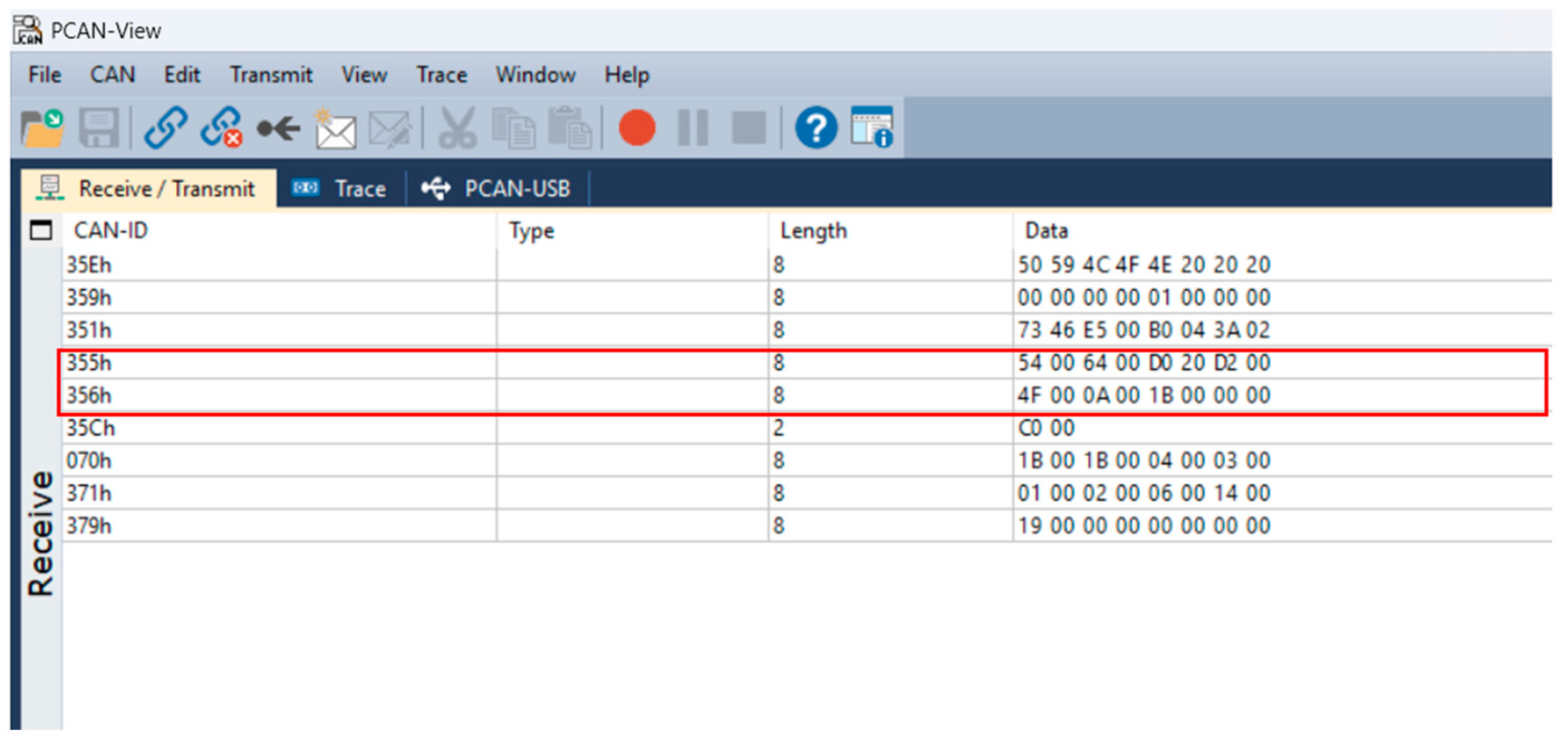The image size is (1568, 742).
Task: Click the Copy toolbar icon
Action: tap(514, 128)
